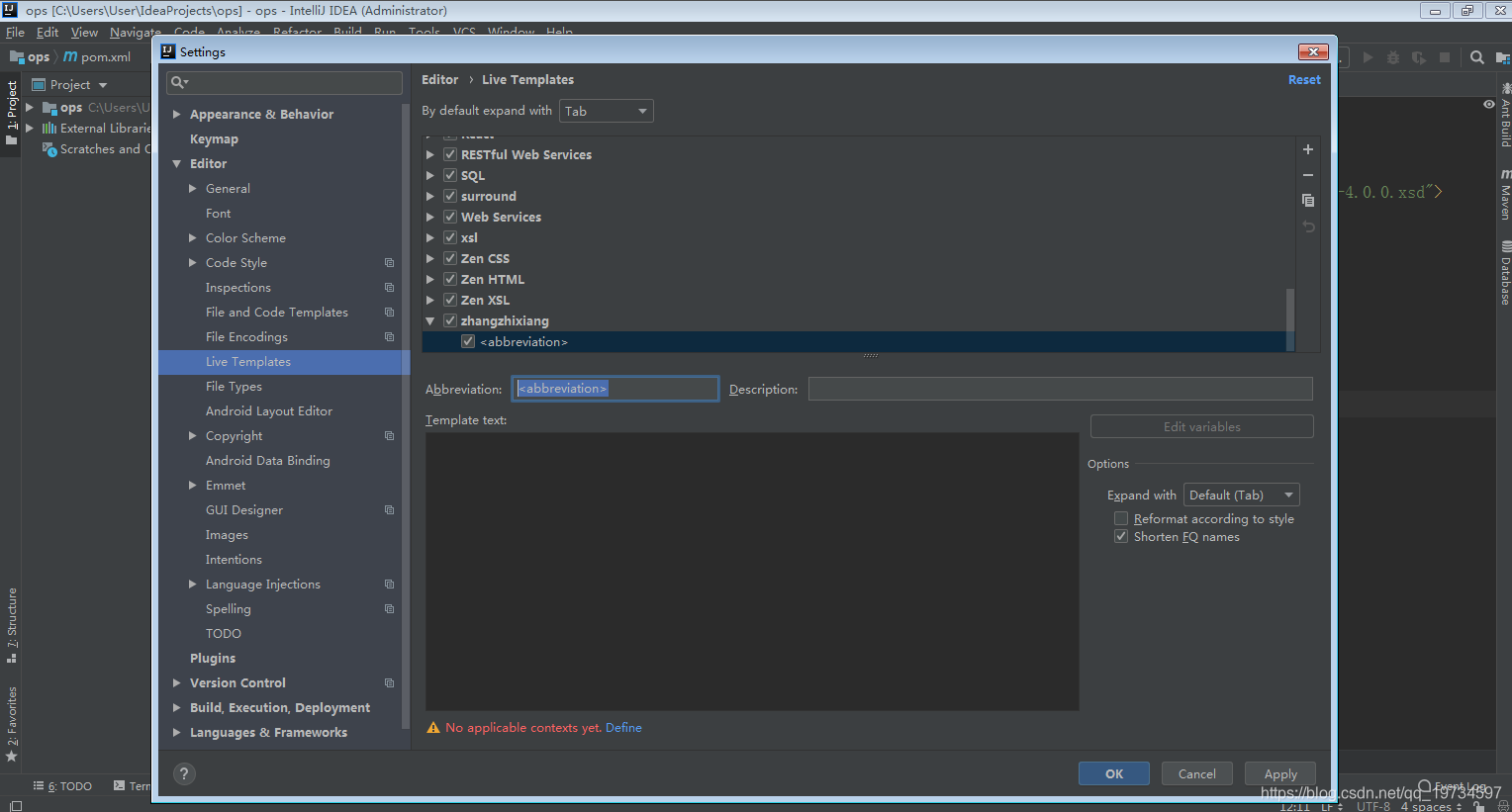The width and height of the screenshot is (1512, 812).
Task: Click project-level icon beside Spelling
Action: [389, 609]
